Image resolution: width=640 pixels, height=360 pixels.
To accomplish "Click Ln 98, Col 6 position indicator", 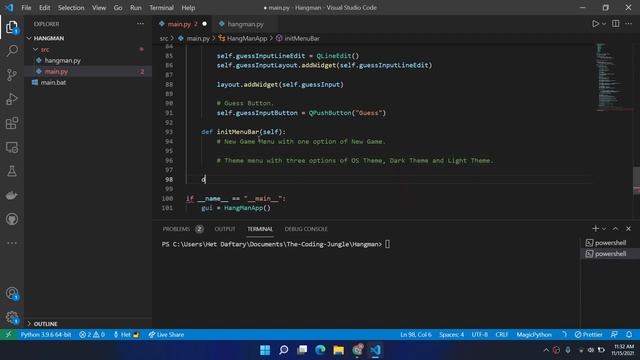I will tap(416, 335).
